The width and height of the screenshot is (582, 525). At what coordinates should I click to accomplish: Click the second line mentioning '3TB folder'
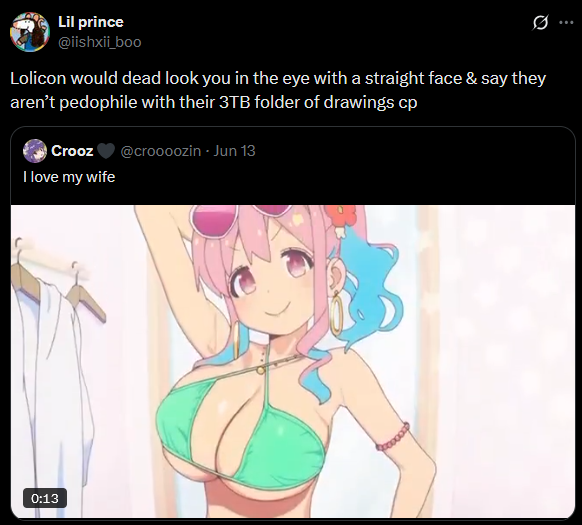[x=214, y=102]
